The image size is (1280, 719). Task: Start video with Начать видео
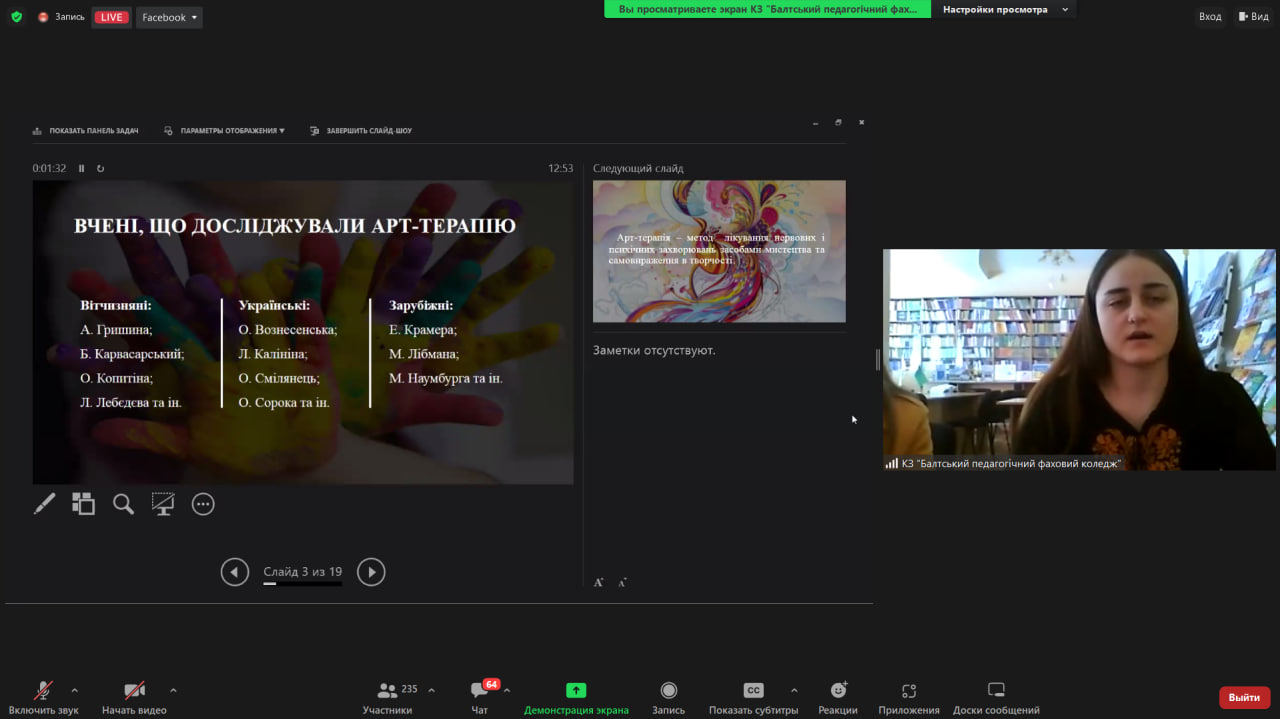click(134, 697)
